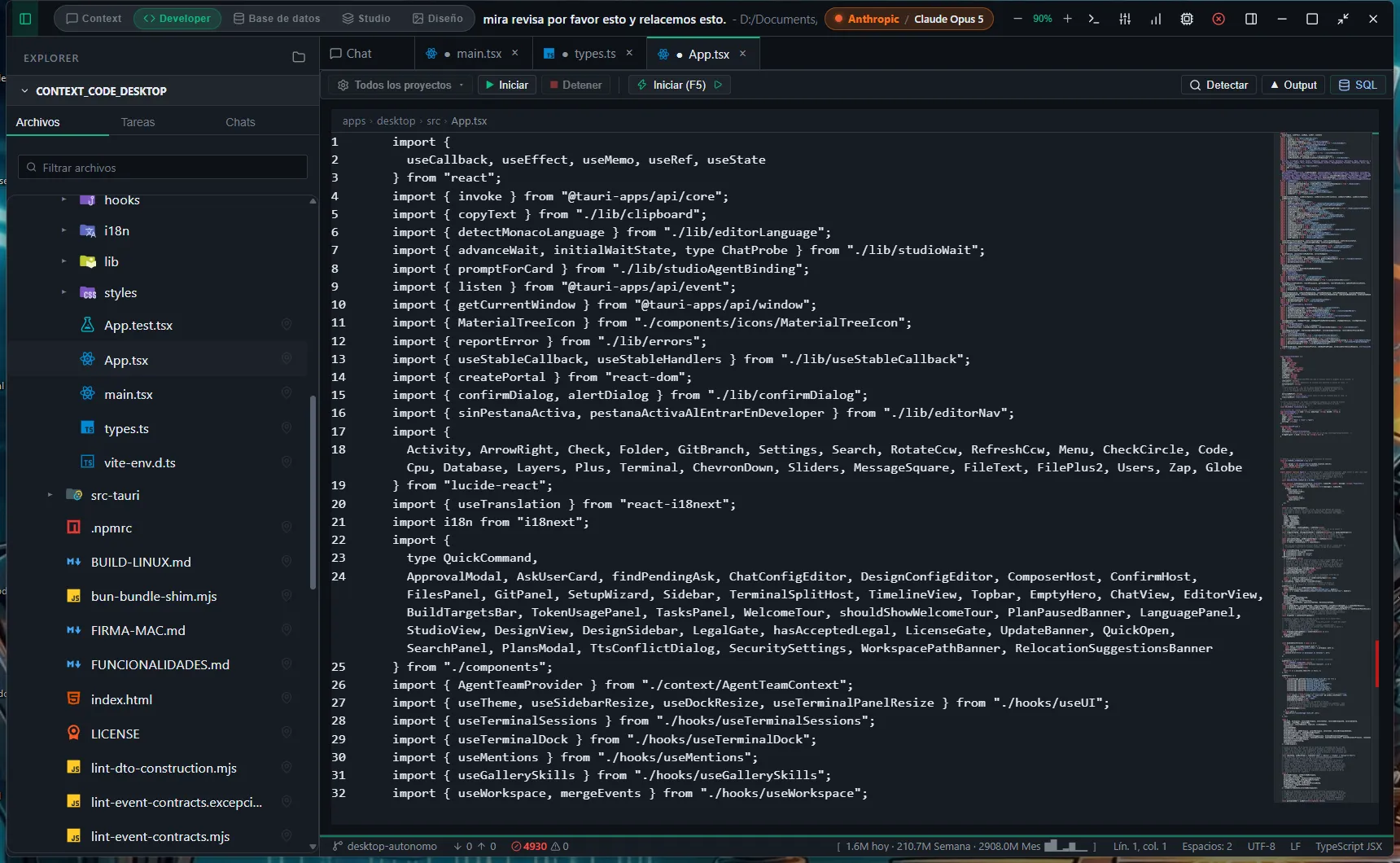Viewport: 1400px width, 863px height.
Task: Click the npm icon next to .npmrc
Action: pyautogui.click(x=73, y=527)
